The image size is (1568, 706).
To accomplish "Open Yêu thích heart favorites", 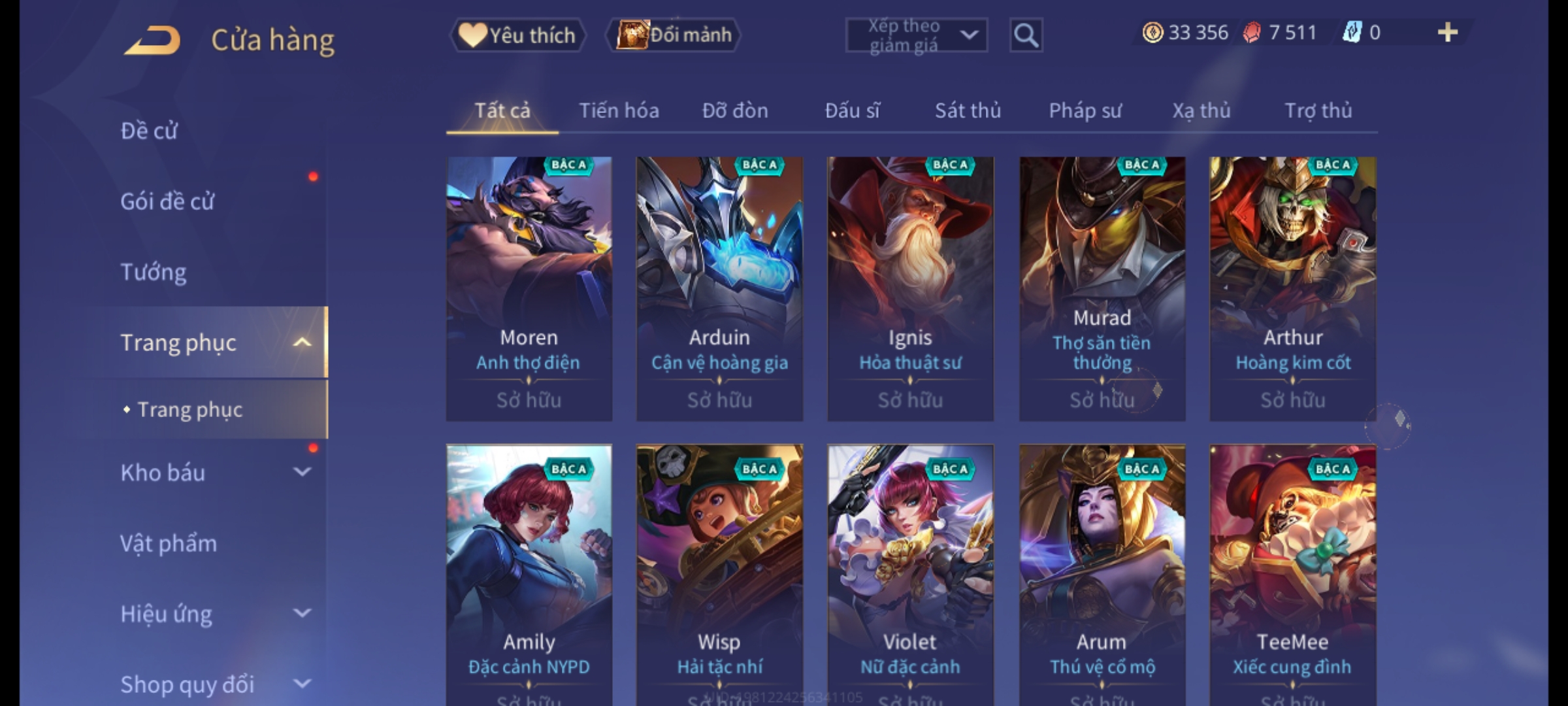I will 517,35.
